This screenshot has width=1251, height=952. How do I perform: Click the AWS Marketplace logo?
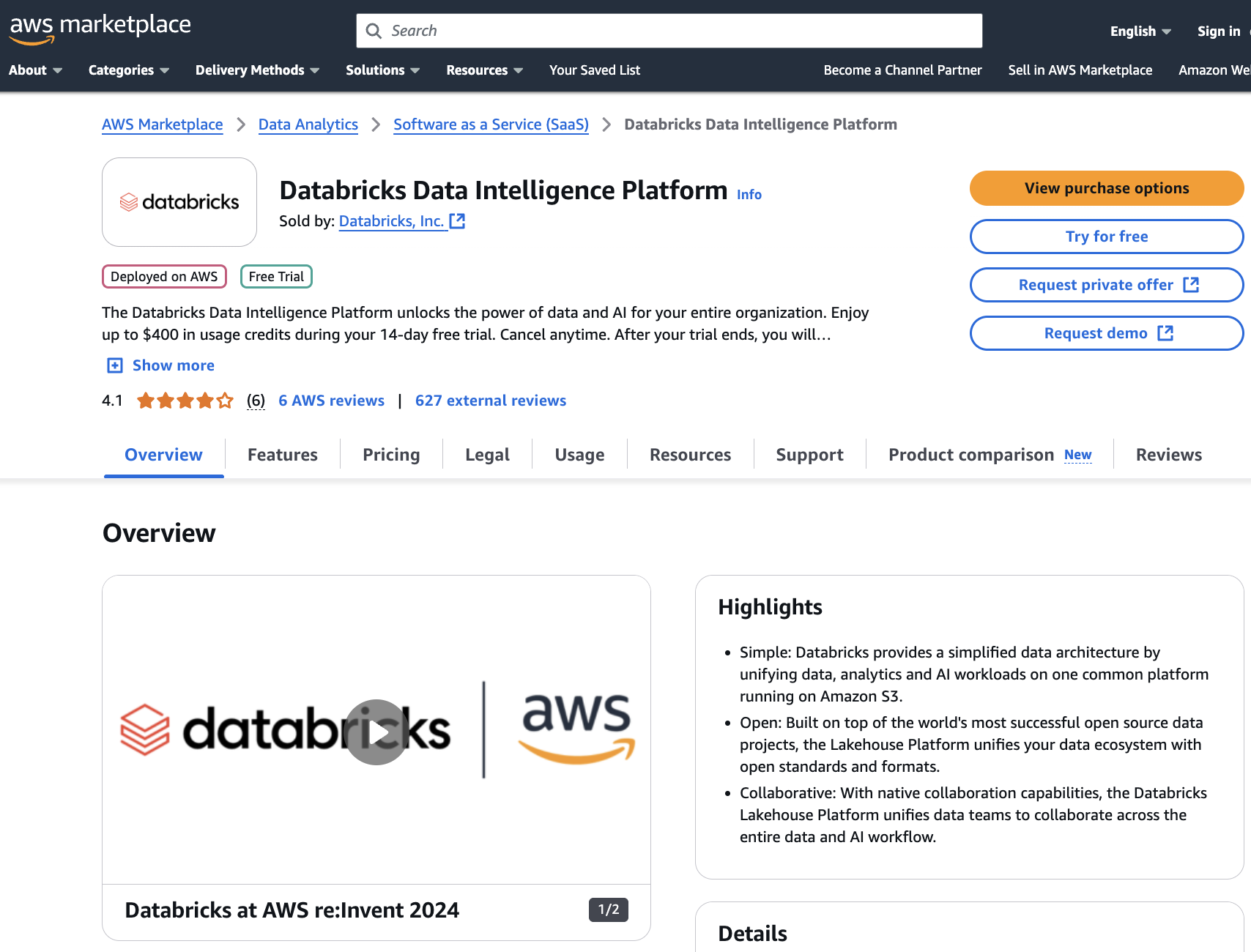[100, 28]
